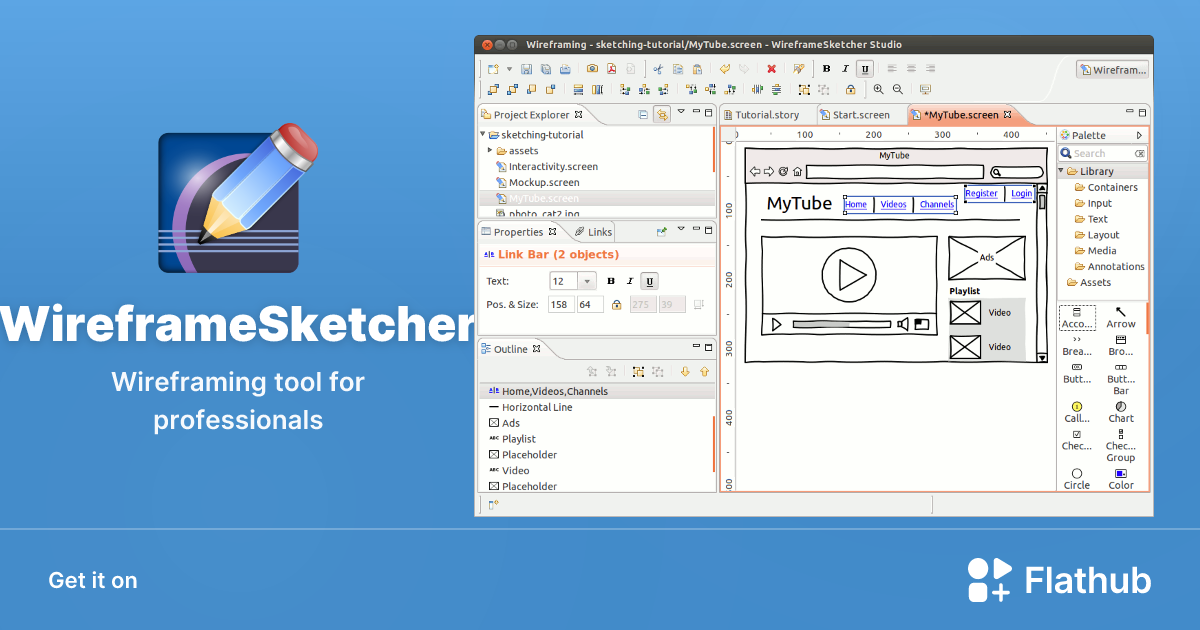This screenshot has height=630, width=1200.
Task: Open the Chart widget in the palette
Action: point(1121,409)
